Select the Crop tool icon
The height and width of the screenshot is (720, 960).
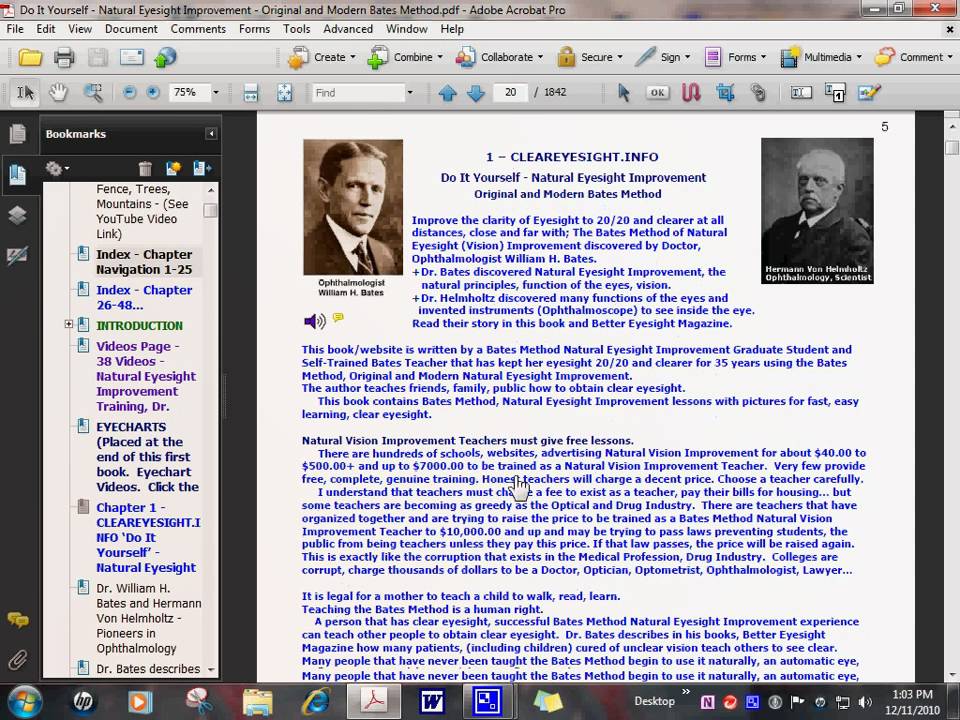(725, 93)
